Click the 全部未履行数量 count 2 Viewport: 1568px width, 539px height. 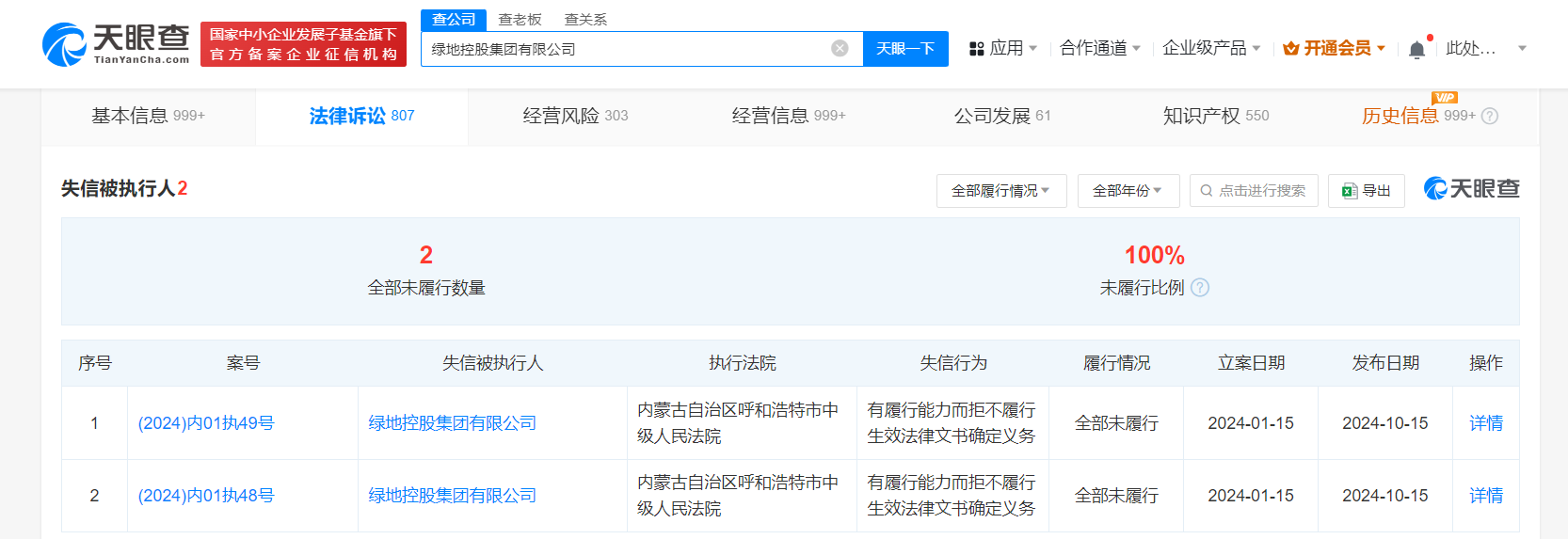click(426, 255)
